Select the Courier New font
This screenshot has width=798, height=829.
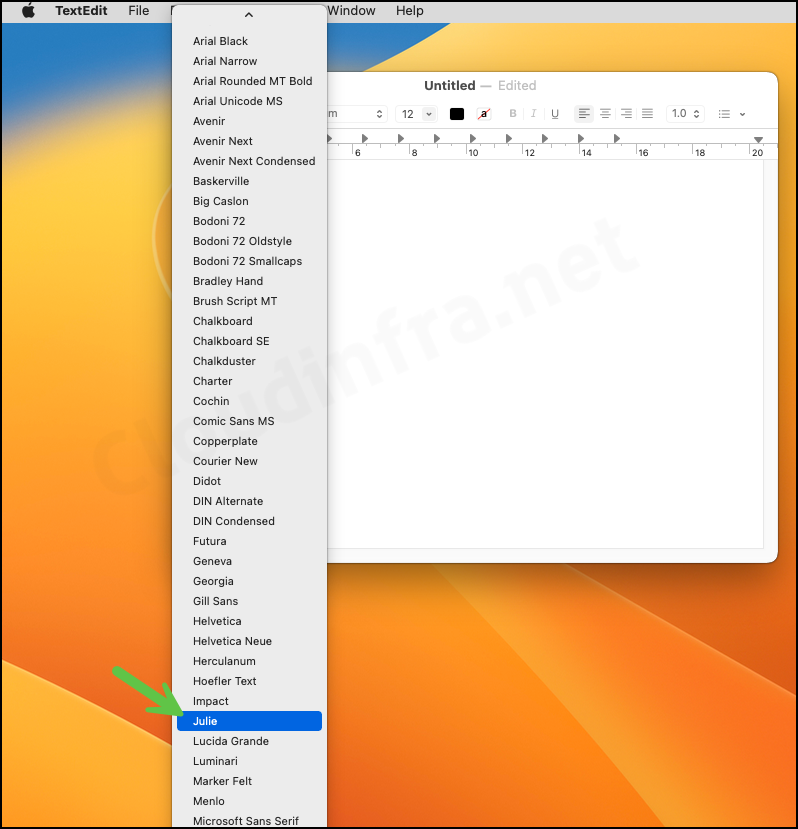(x=249, y=462)
